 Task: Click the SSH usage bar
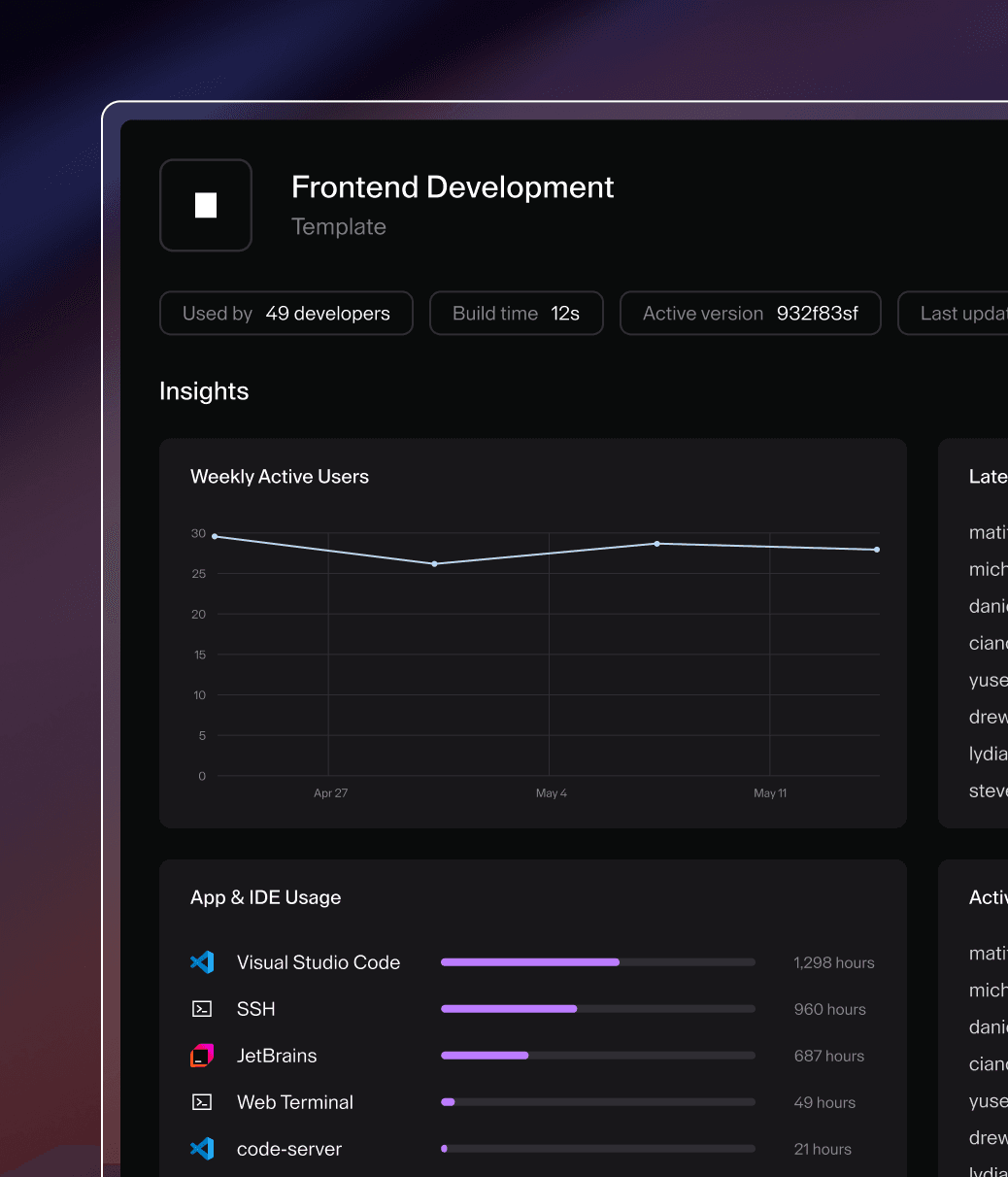[x=598, y=1009]
